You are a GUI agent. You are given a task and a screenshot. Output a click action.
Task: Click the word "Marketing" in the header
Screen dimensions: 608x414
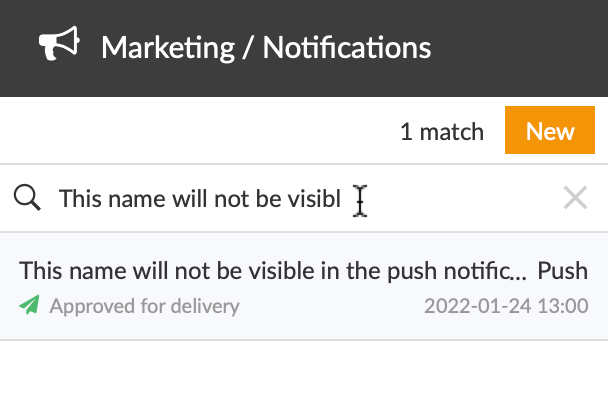pos(171,47)
